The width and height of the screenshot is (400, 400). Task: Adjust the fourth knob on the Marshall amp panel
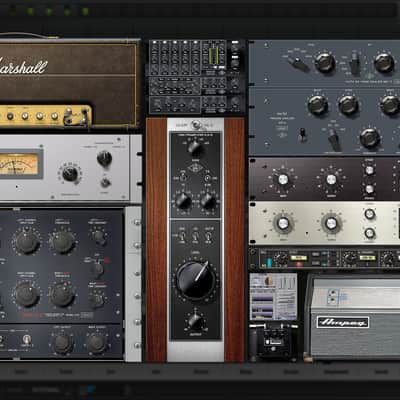coord(55,116)
